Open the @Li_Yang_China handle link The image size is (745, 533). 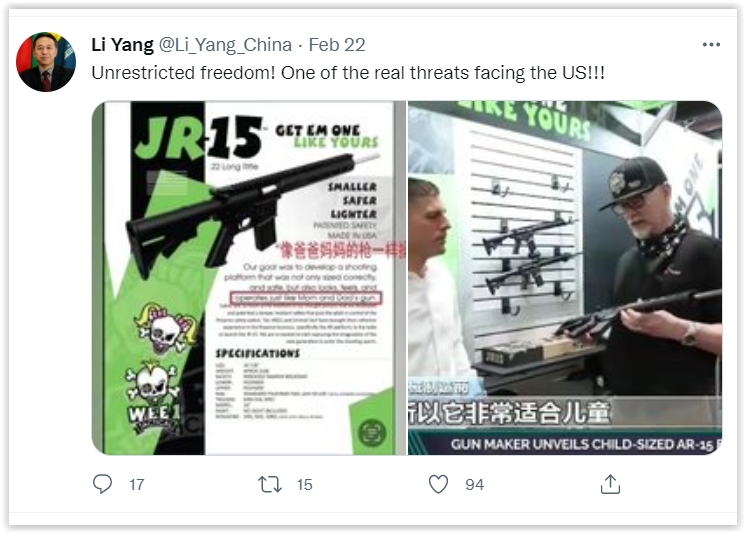(225, 45)
